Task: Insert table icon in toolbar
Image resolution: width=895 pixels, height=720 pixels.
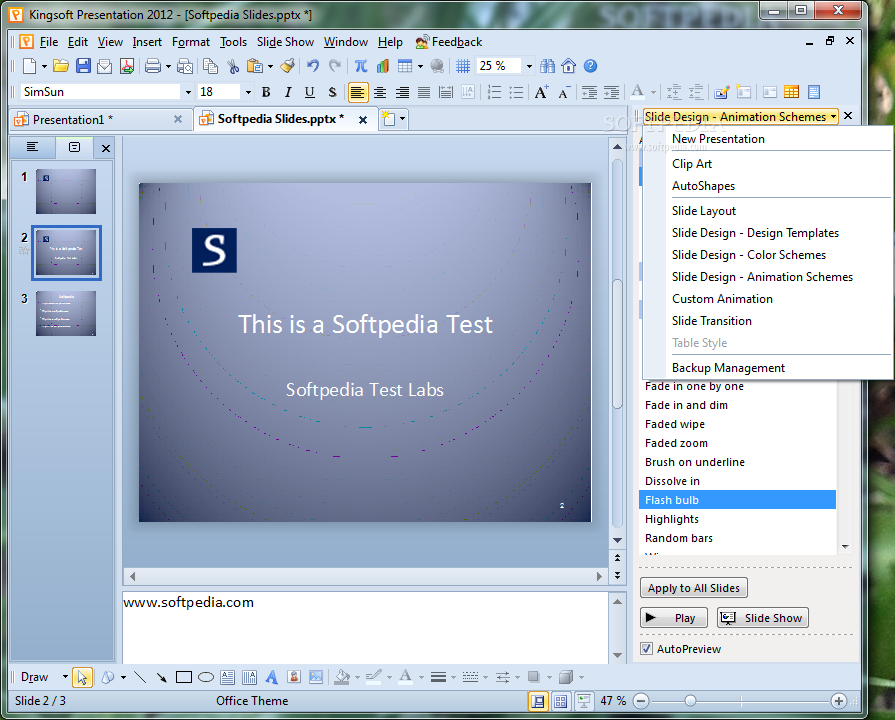Action: click(x=405, y=66)
